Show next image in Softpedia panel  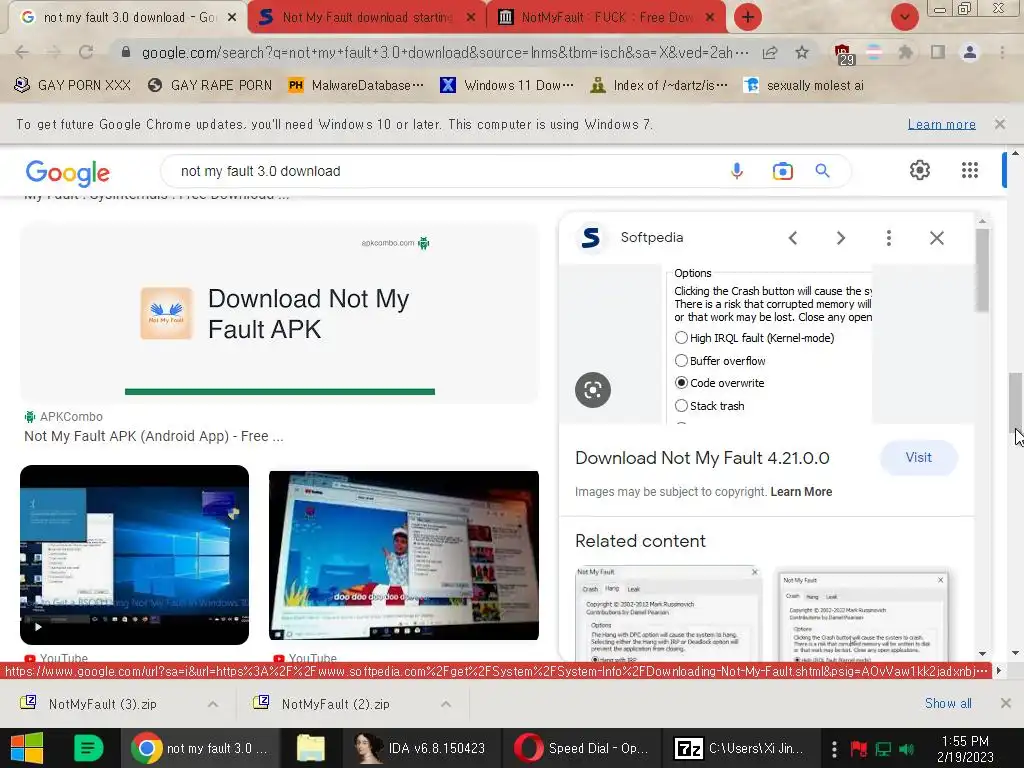click(840, 238)
